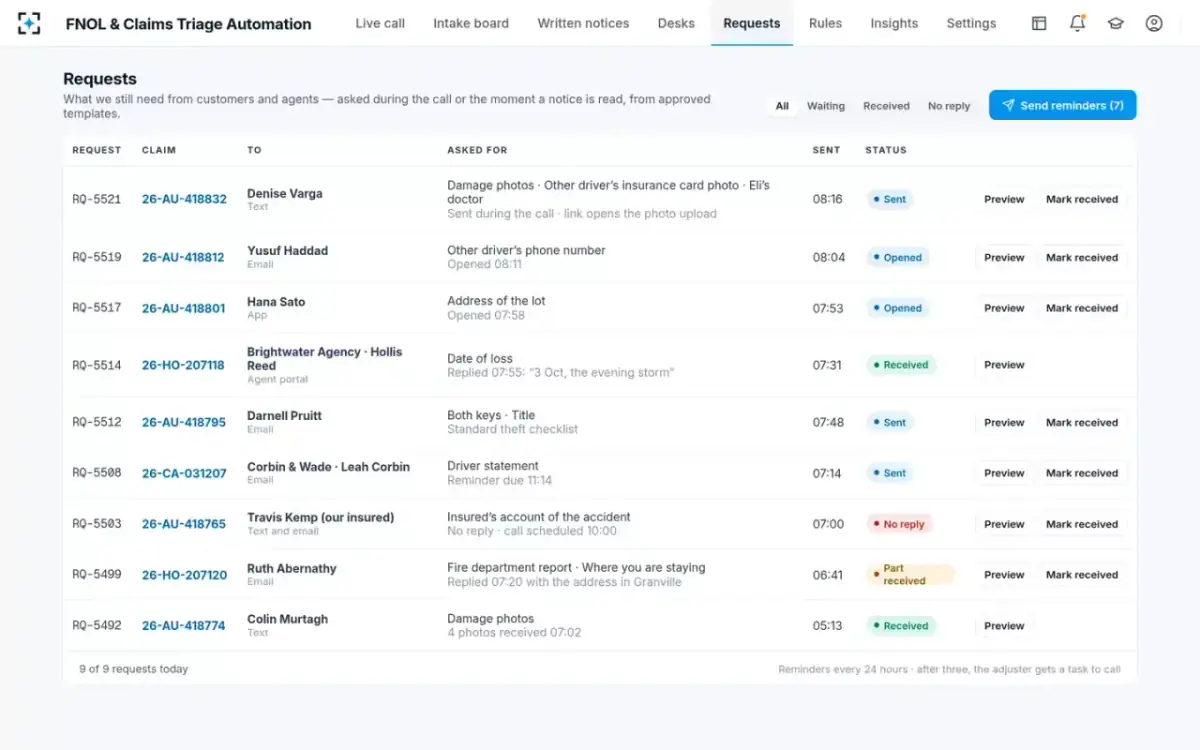1200x750 pixels.
Task: Switch to the Intake board tab
Action: coord(471,23)
